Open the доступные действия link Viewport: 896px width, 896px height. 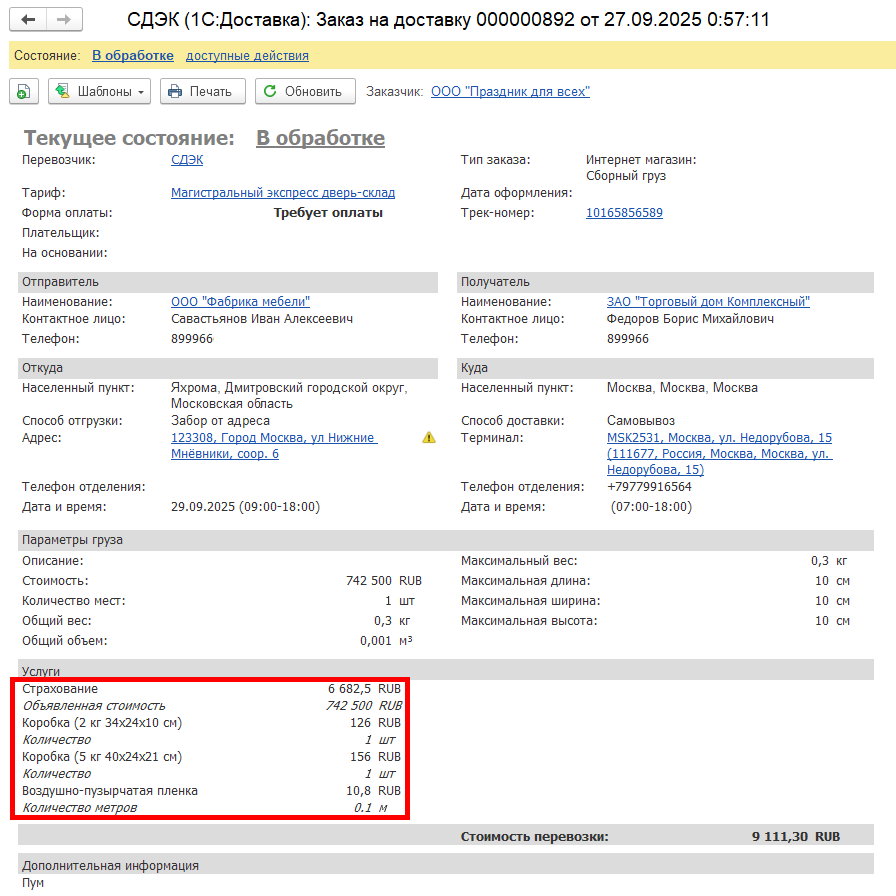click(x=247, y=56)
